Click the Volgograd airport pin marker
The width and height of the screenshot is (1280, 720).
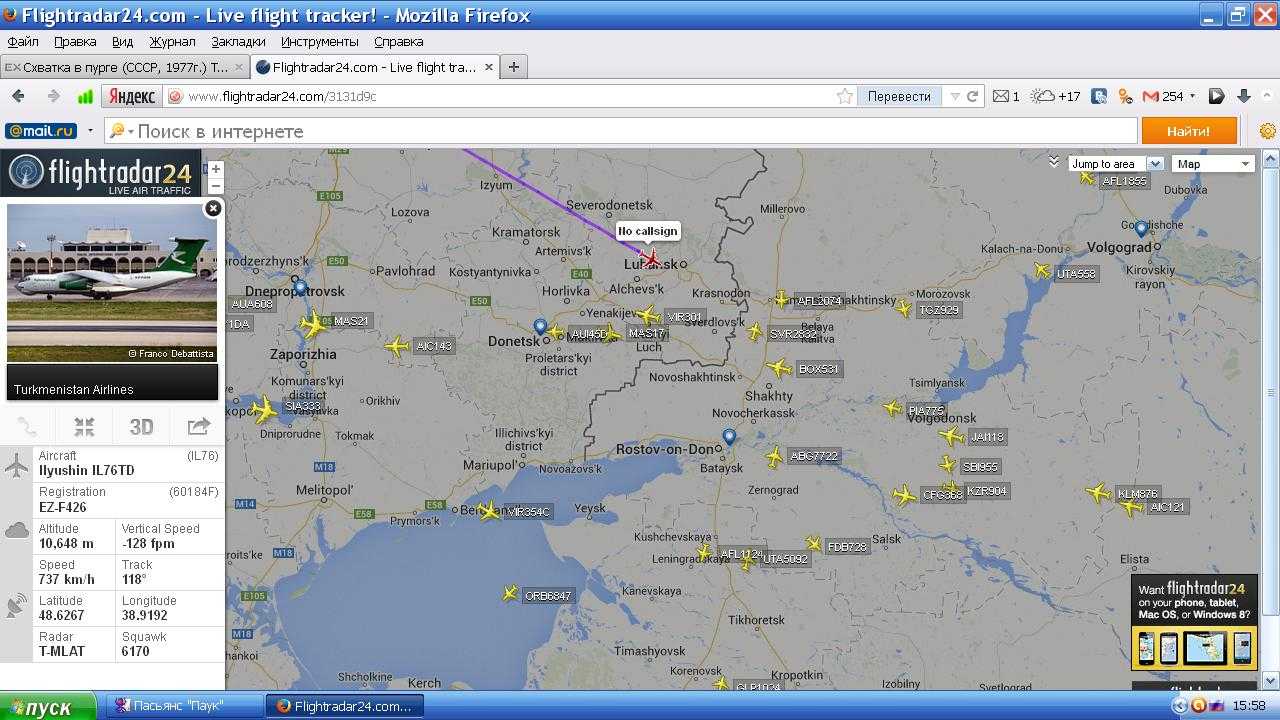point(1141,230)
